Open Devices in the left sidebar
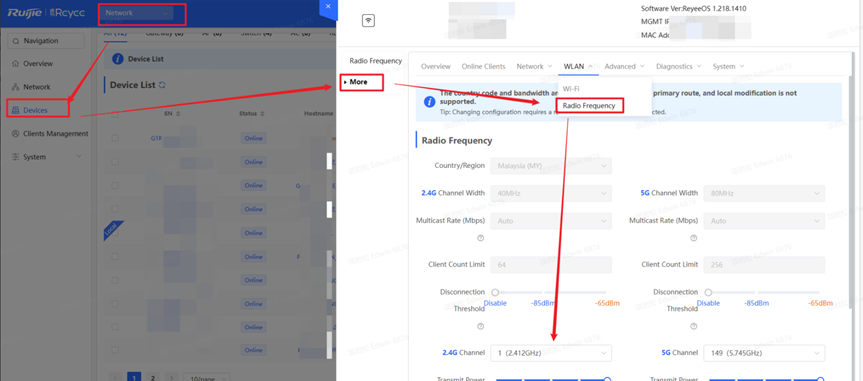Screen dimensions: 863x381 click(x=35, y=110)
